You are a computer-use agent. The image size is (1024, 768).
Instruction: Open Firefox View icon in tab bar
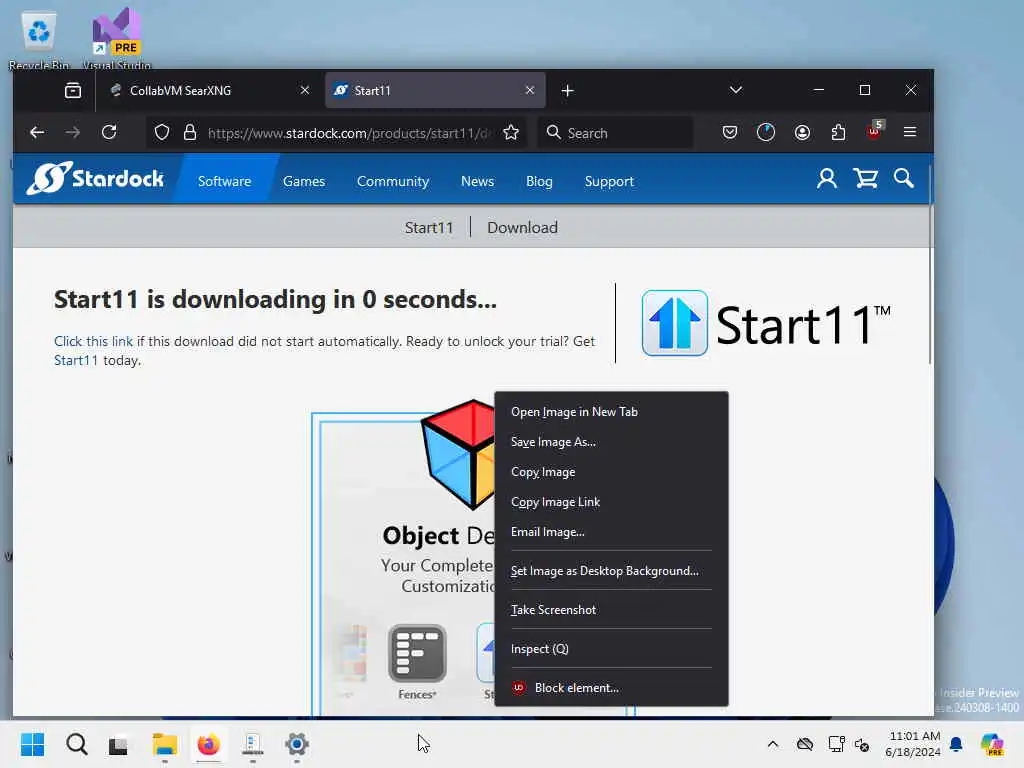point(73,90)
